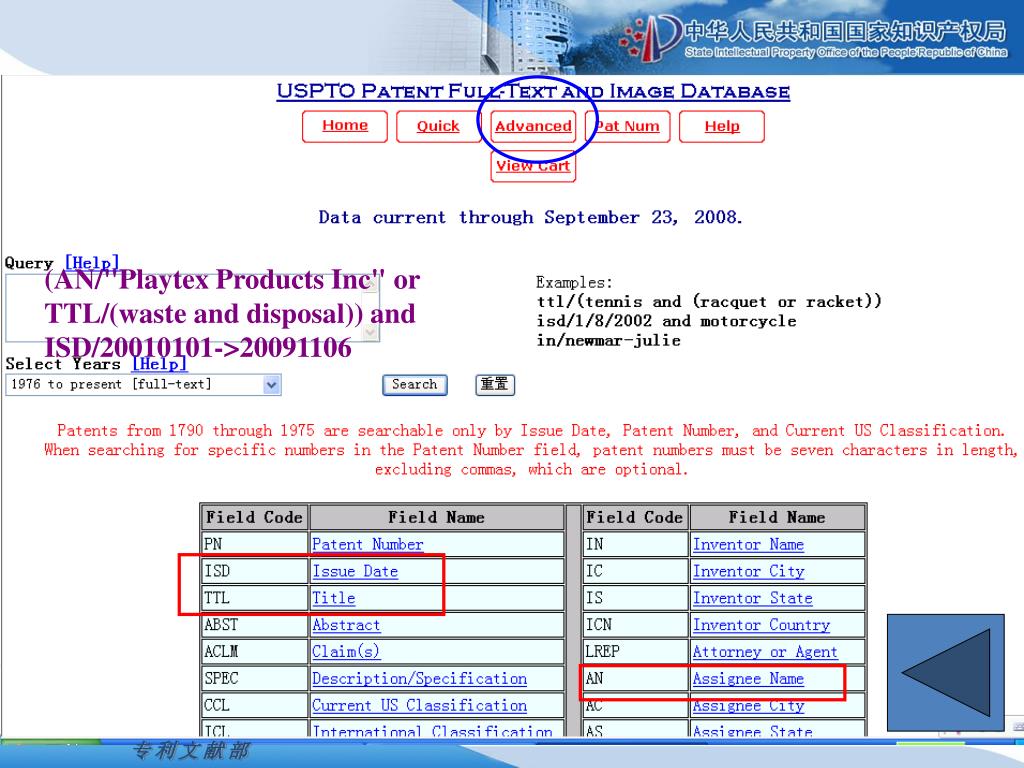Open the International Classification link
The width and height of the screenshot is (1024, 768).
[432, 731]
